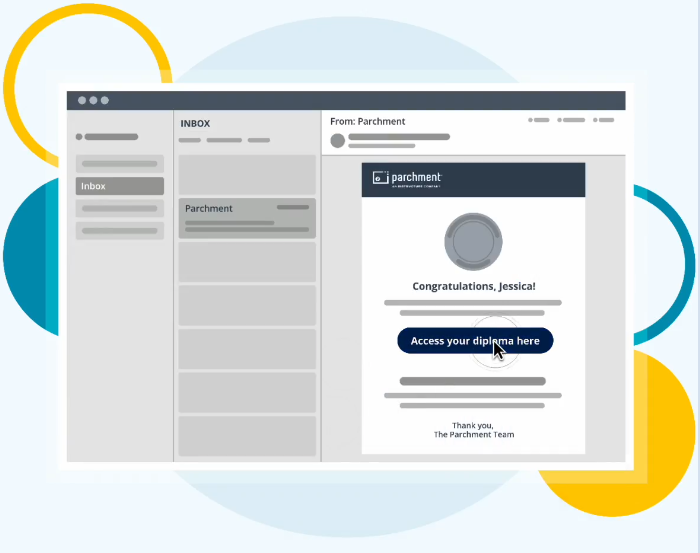Open the Parchment email in message list
700x553 pixels.
[x=247, y=218]
